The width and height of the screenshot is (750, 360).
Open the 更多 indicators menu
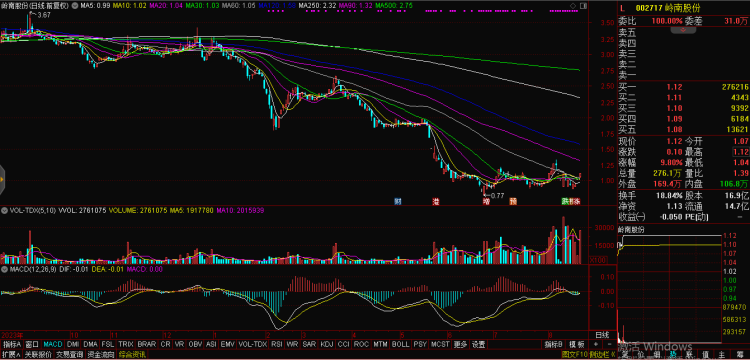460,344
